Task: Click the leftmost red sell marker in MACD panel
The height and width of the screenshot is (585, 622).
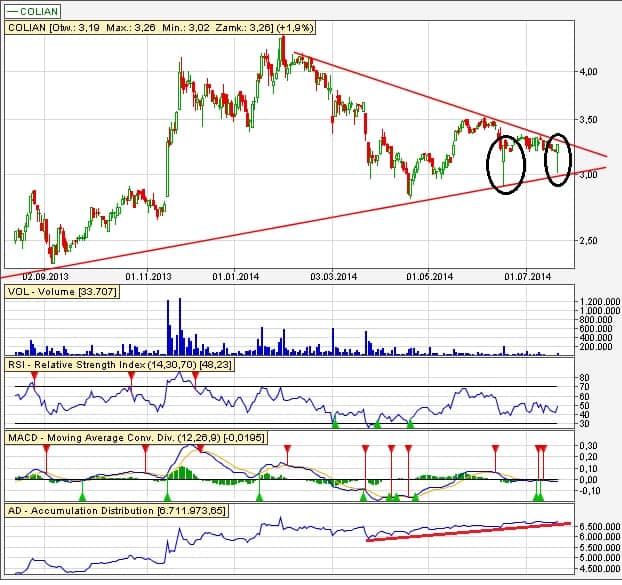Action: [46, 450]
